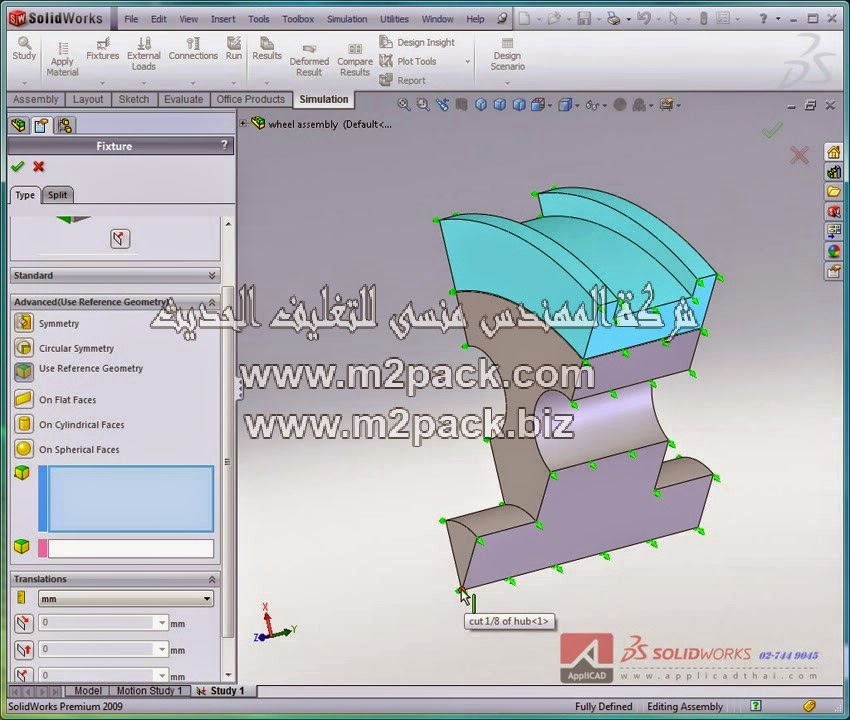Screen dimensions: 850x720
Task: Click the property panel scroll down arrow
Action: [228, 676]
